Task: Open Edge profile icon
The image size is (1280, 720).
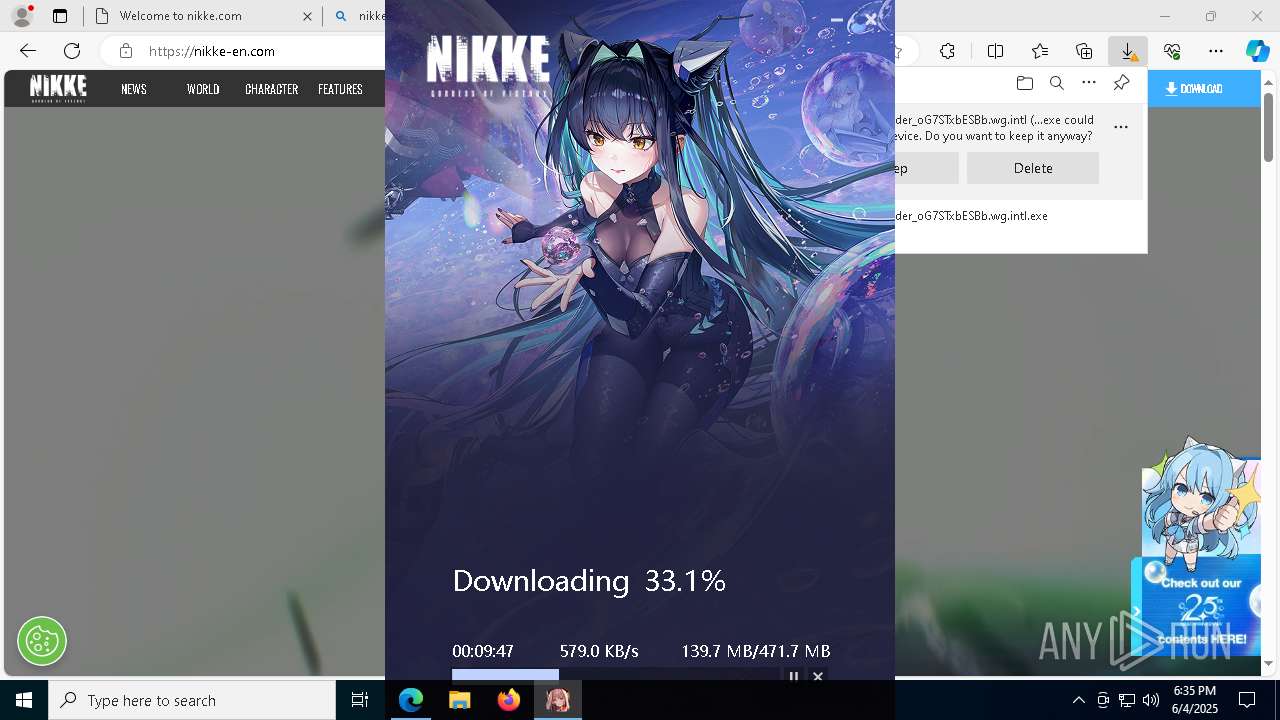Action: tap(22, 16)
